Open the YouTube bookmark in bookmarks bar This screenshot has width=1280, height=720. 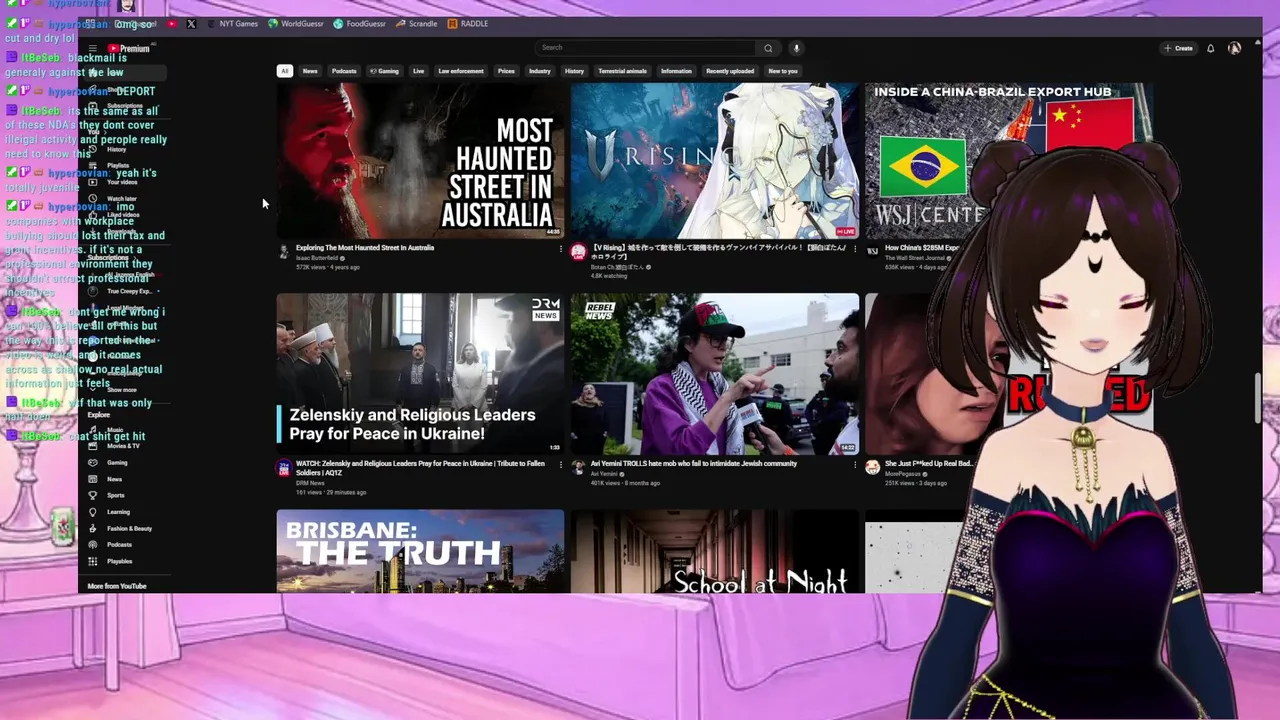[172, 24]
